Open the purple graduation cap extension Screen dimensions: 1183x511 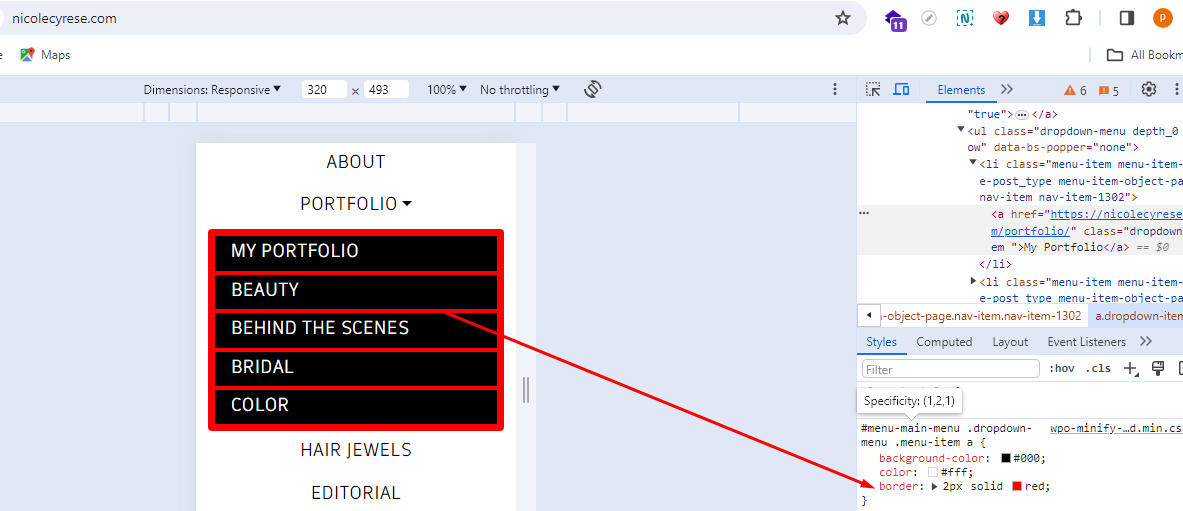coord(896,19)
